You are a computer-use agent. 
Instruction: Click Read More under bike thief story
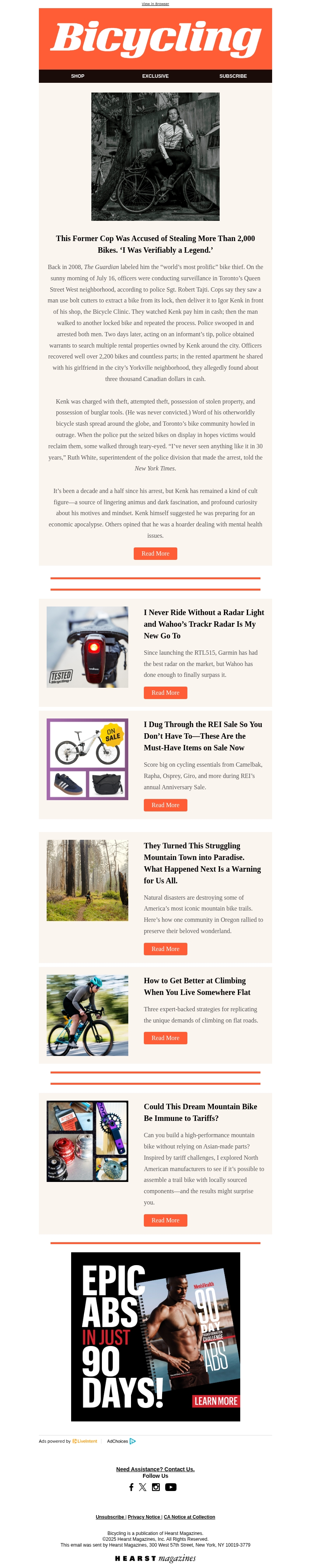click(155, 553)
